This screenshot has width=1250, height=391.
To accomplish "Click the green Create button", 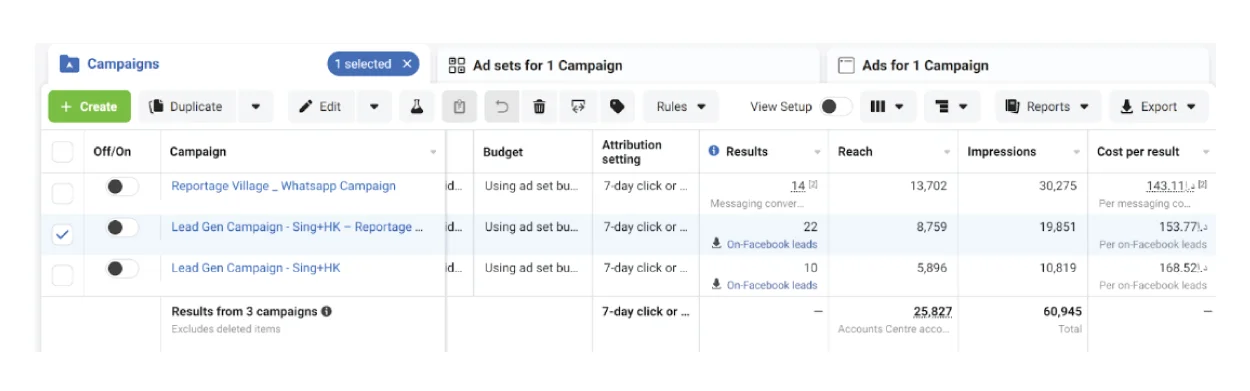I will [x=89, y=107].
